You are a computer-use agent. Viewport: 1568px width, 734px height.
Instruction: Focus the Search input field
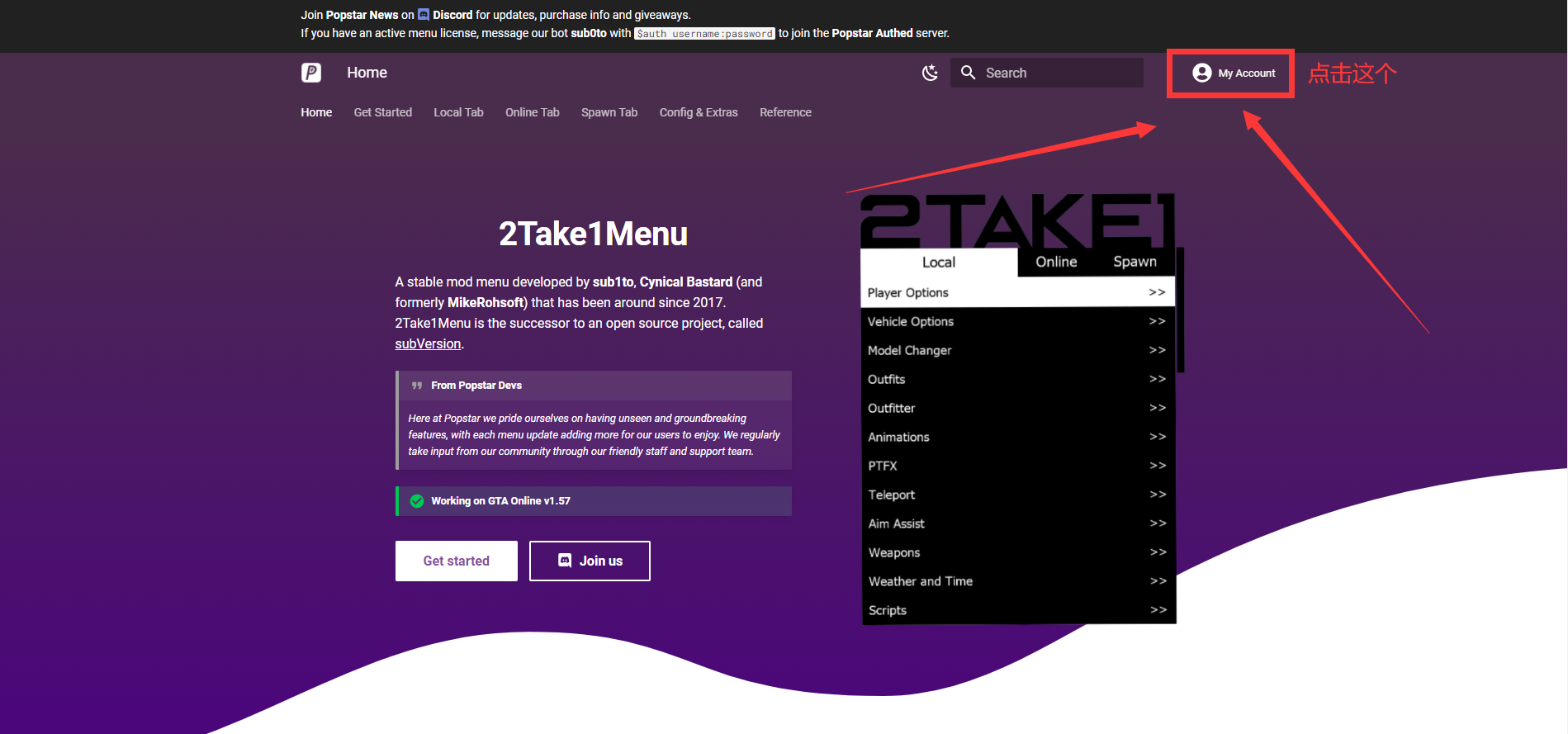1047,73
